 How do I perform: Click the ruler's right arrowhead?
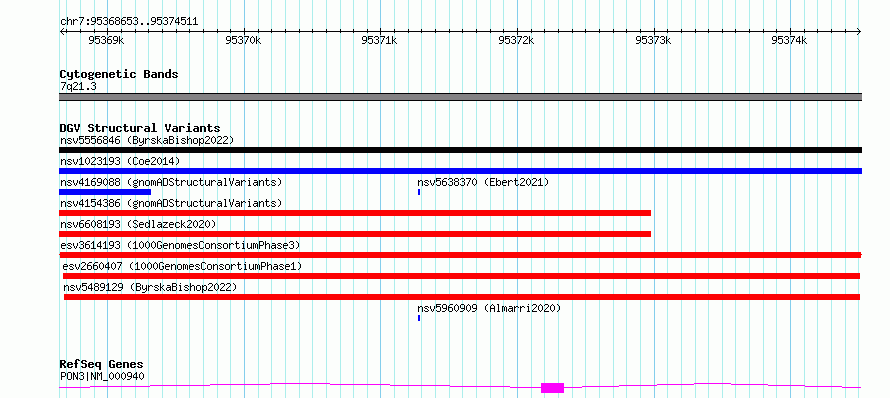pyautogui.click(x=859, y=31)
